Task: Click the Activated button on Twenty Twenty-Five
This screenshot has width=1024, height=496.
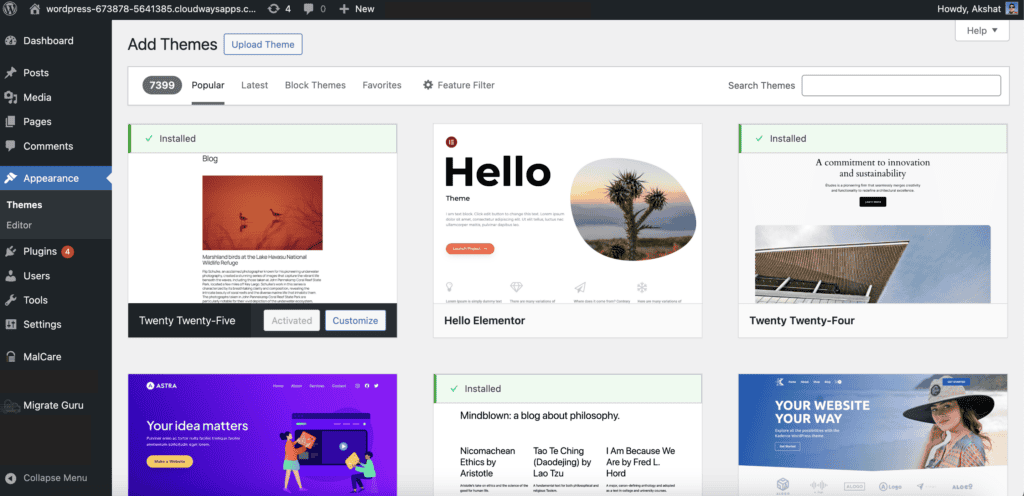Action: coord(292,320)
